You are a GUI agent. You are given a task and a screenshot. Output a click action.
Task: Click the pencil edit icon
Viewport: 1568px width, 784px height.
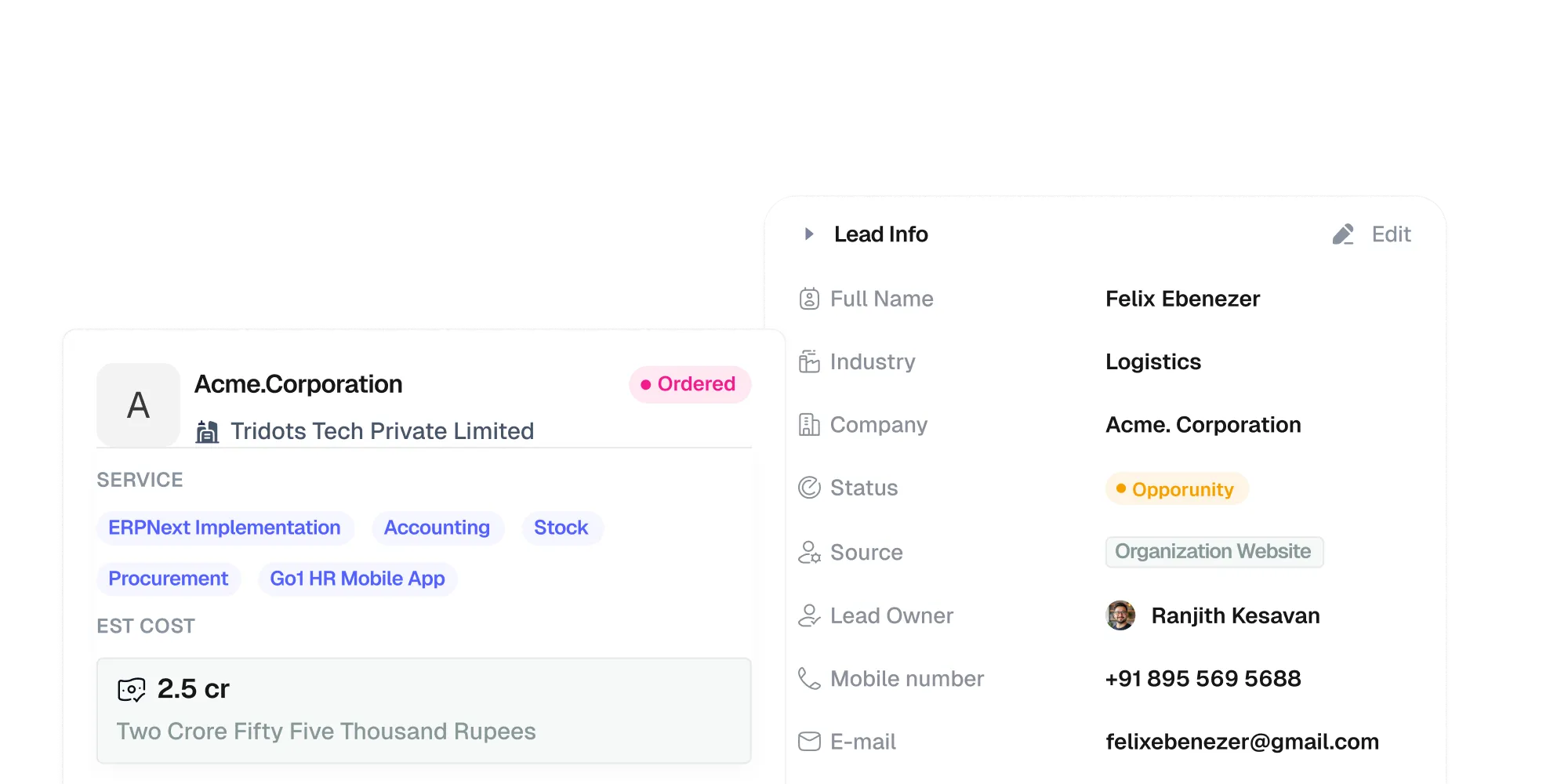1343,234
